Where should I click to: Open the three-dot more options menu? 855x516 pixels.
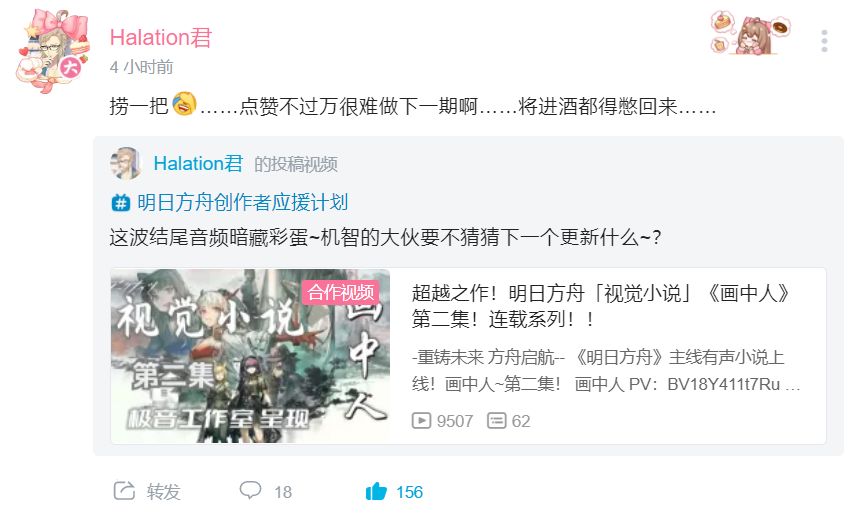824,41
